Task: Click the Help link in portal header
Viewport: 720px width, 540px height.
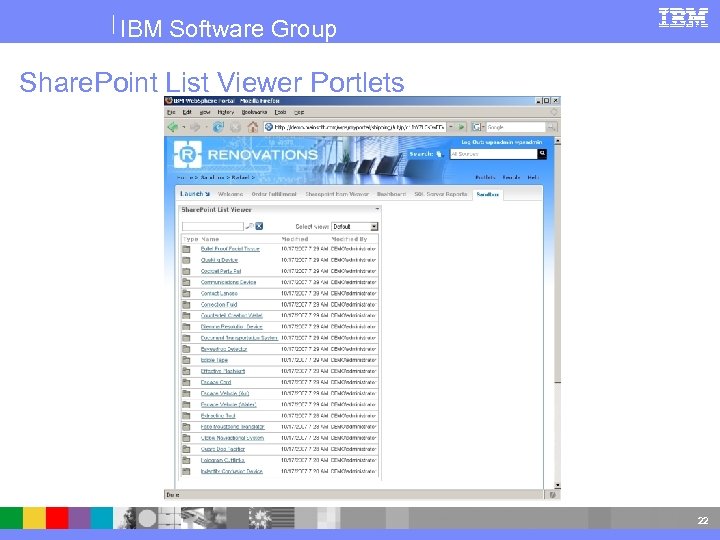Action: pyautogui.click(x=533, y=177)
